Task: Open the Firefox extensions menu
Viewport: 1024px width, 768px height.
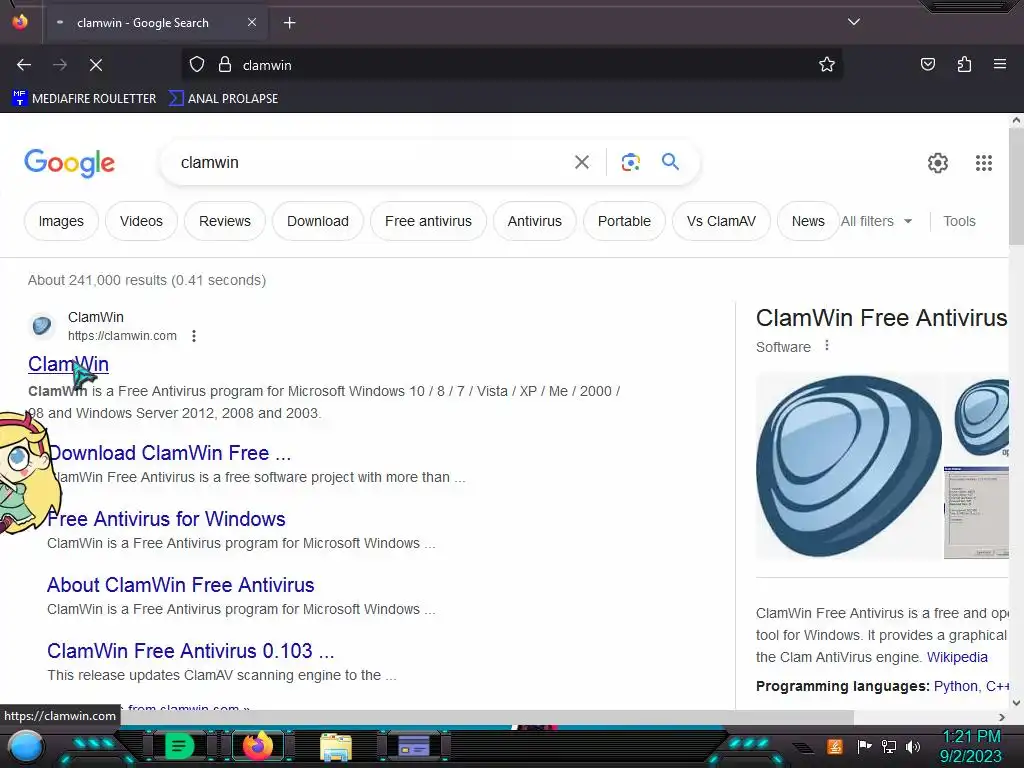Action: [x=964, y=65]
